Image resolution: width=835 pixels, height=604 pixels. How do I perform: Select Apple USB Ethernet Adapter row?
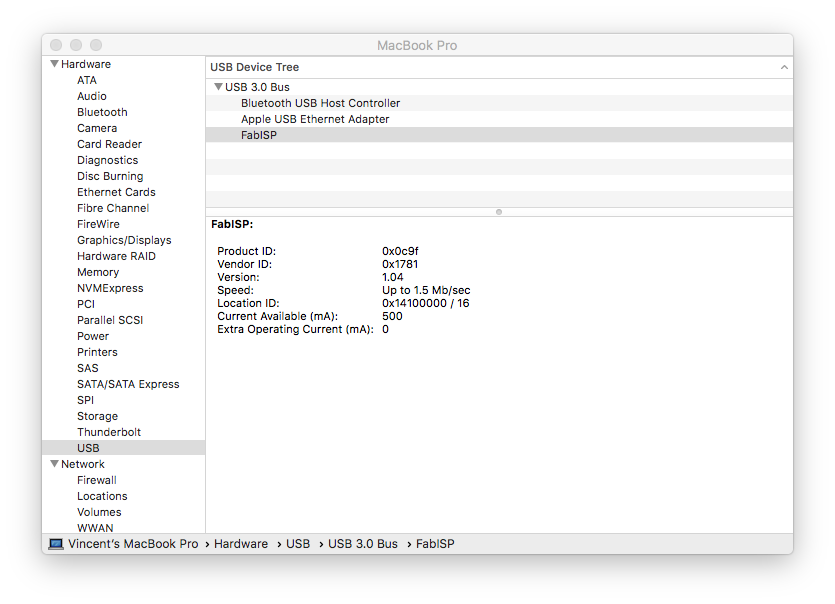(499, 119)
